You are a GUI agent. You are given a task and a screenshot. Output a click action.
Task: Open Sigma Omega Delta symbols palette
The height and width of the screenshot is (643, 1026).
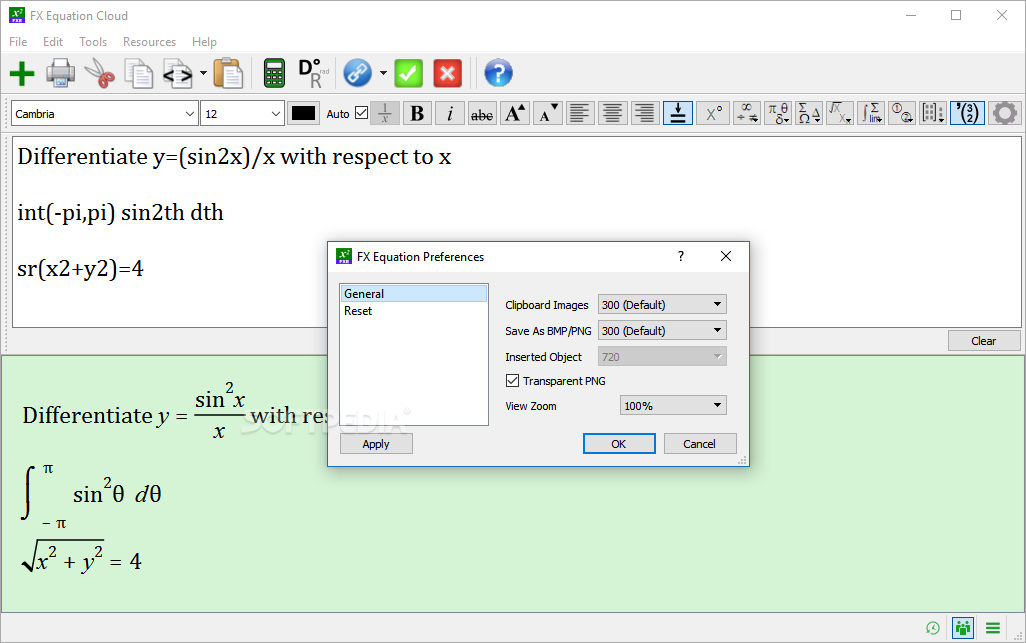point(809,113)
